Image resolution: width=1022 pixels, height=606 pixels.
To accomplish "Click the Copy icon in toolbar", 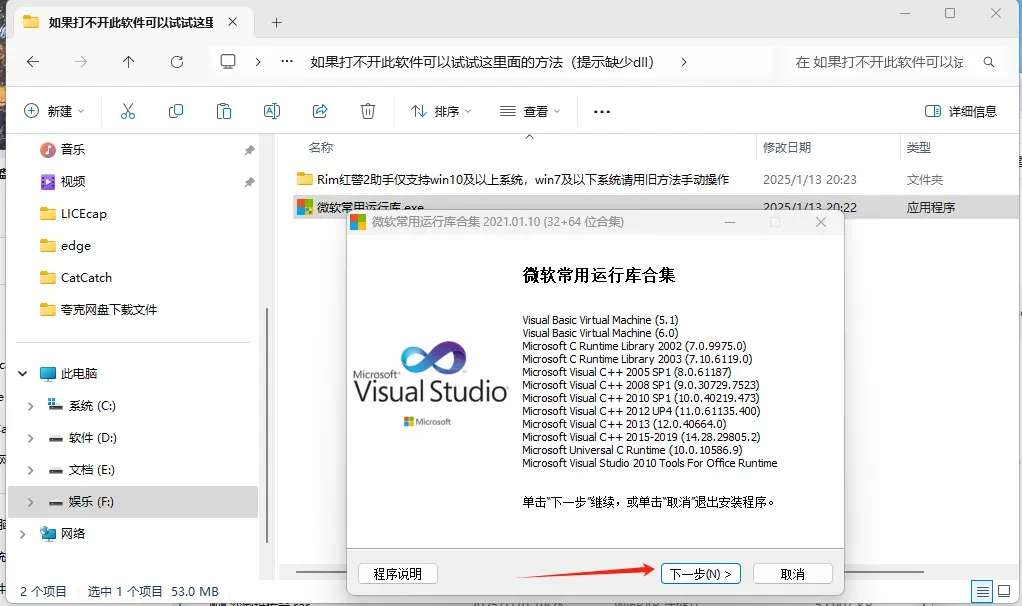I will pyautogui.click(x=175, y=111).
